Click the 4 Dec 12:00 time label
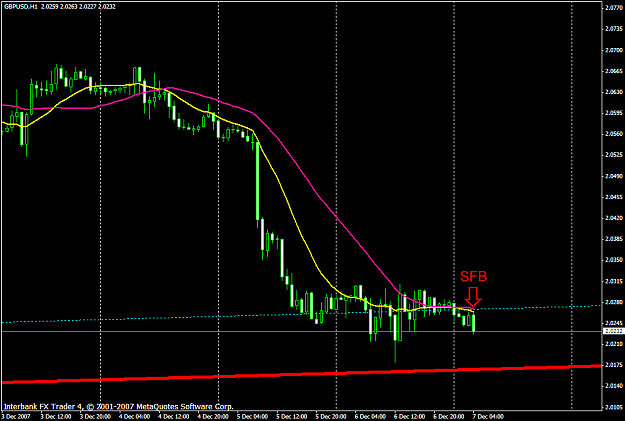This screenshot has width=625, height=421. [173, 417]
